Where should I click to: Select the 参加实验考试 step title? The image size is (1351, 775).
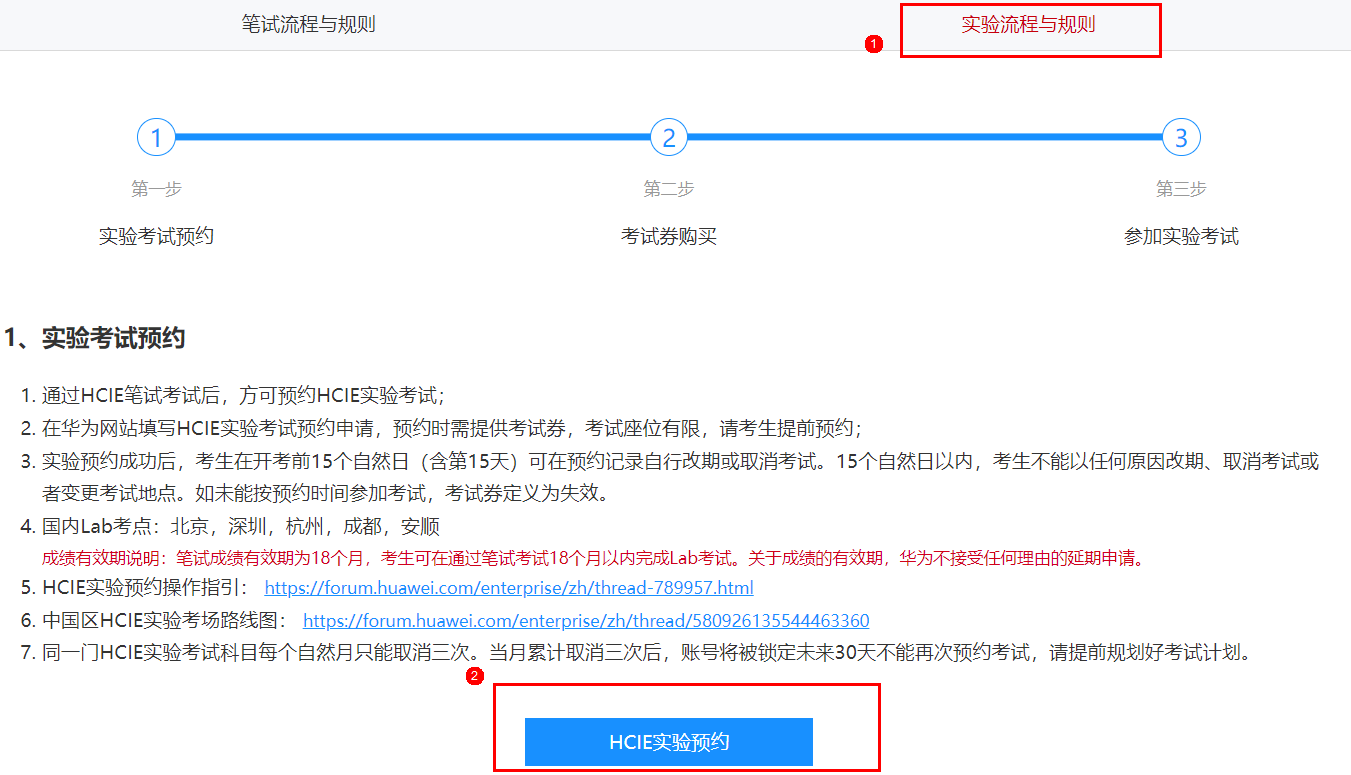coord(1181,237)
